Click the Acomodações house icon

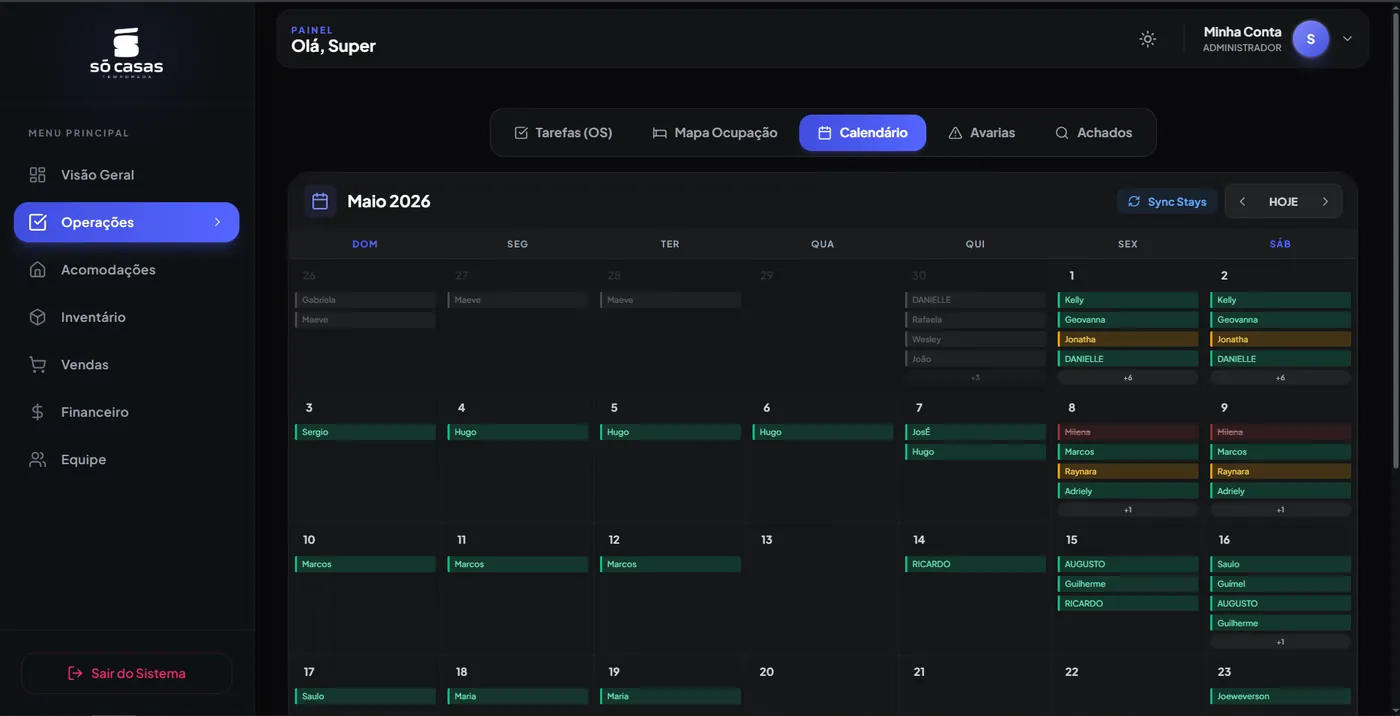[37, 270]
